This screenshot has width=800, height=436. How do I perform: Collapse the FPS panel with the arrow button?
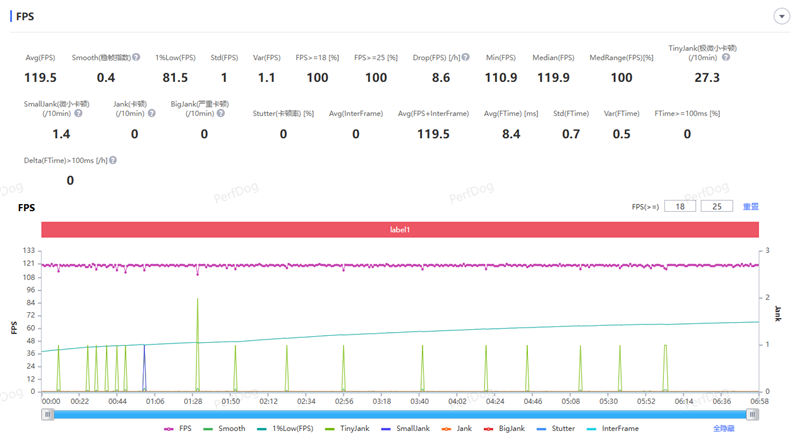point(780,16)
